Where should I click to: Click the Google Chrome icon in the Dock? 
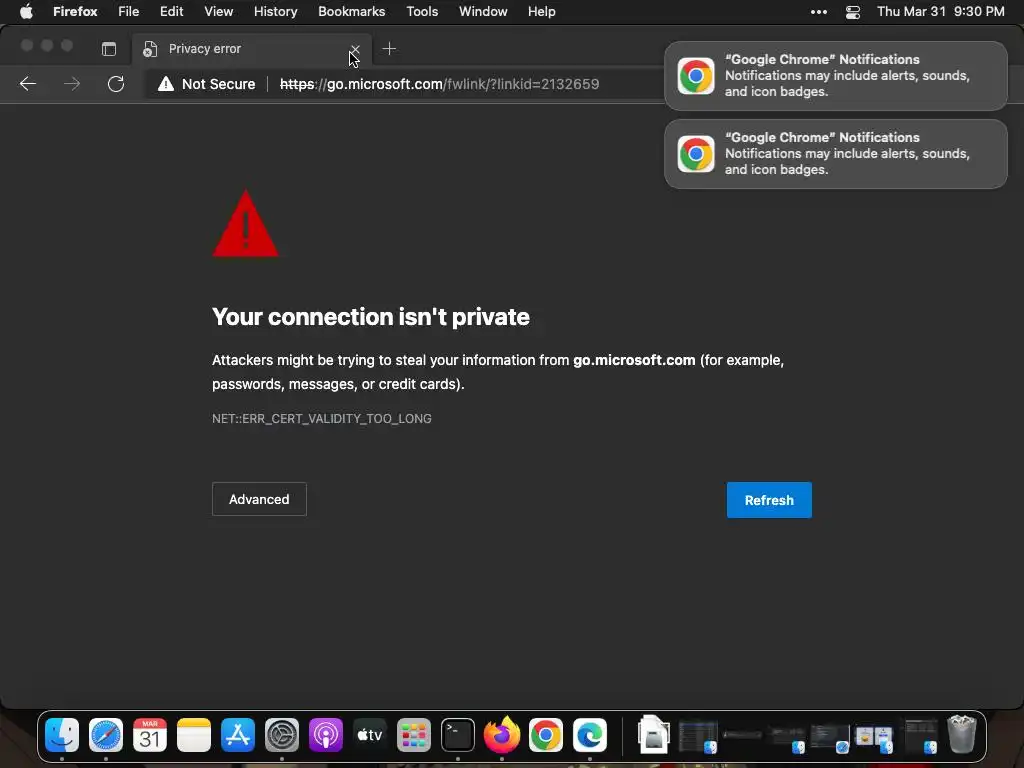click(x=546, y=735)
